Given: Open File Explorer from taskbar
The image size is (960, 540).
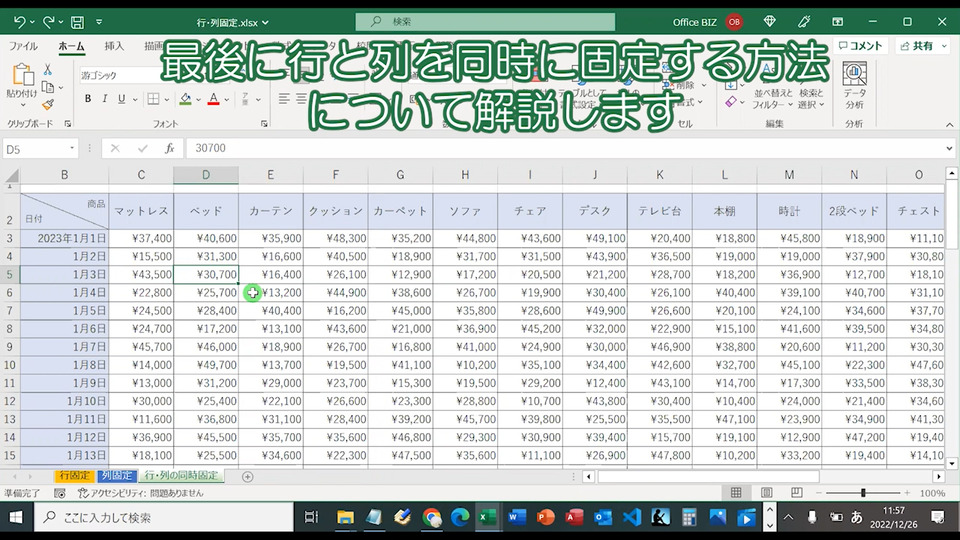Looking at the screenshot, I should (x=345, y=517).
